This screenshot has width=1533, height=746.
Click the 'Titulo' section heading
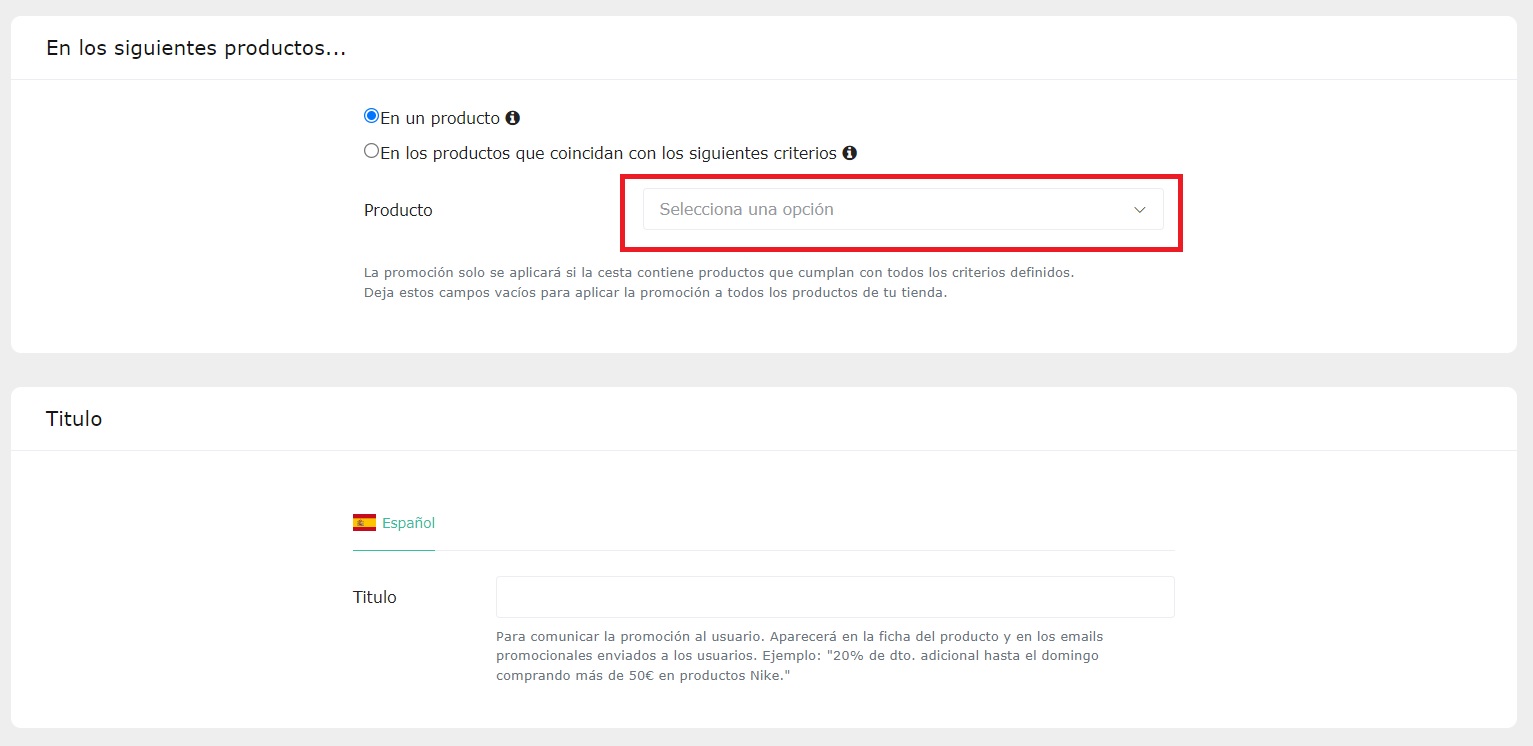[74, 419]
